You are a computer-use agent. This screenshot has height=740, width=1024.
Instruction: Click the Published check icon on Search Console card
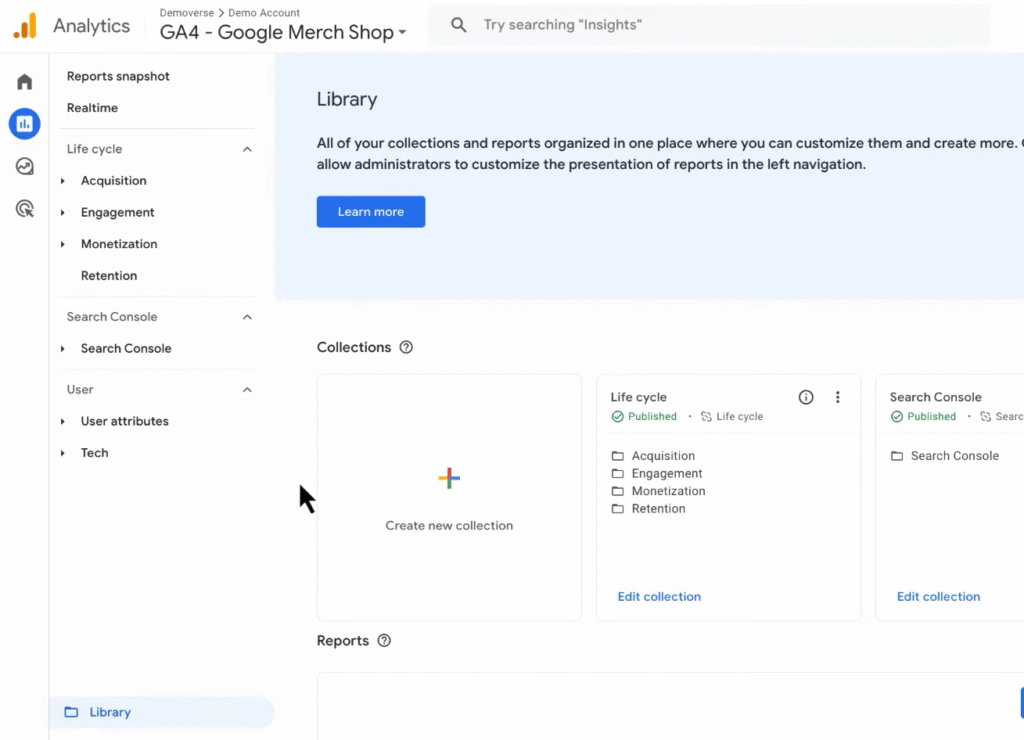[x=897, y=417]
